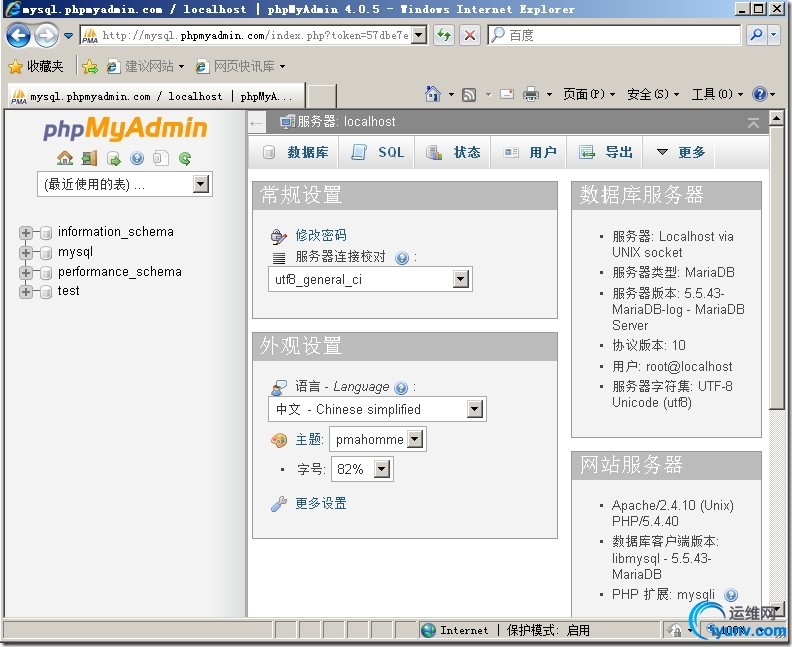
Task: Open the 用户 (Users) tab
Action: click(x=529, y=152)
